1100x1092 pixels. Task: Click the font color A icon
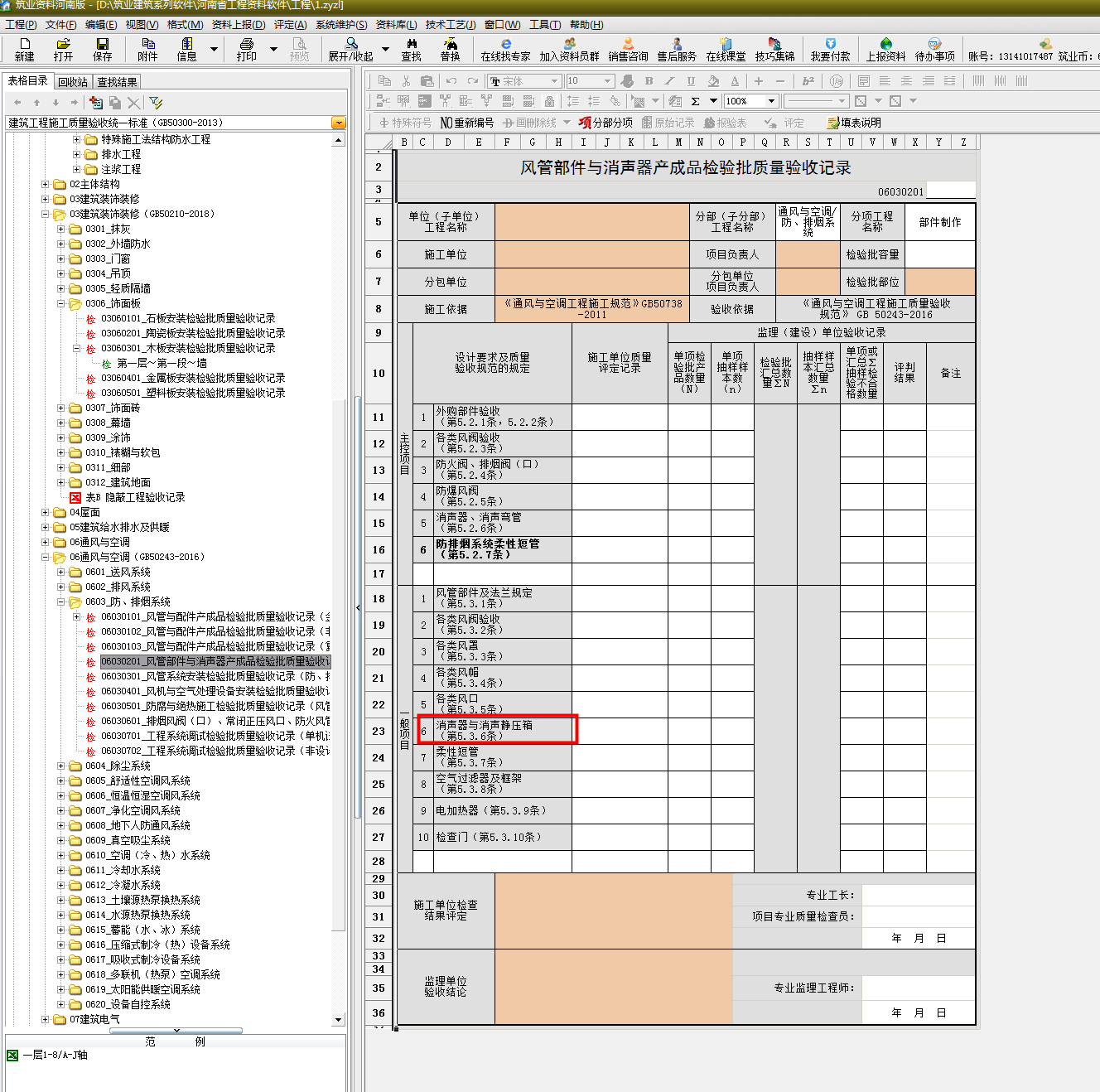click(x=735, y=80)
